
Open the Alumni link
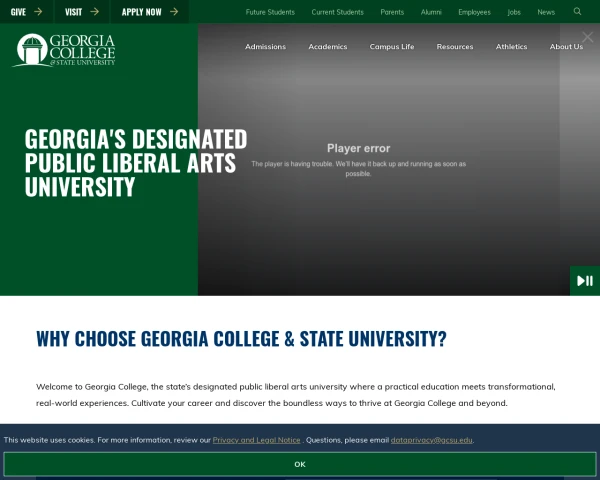pyautogui.click(x=431, y=12)
